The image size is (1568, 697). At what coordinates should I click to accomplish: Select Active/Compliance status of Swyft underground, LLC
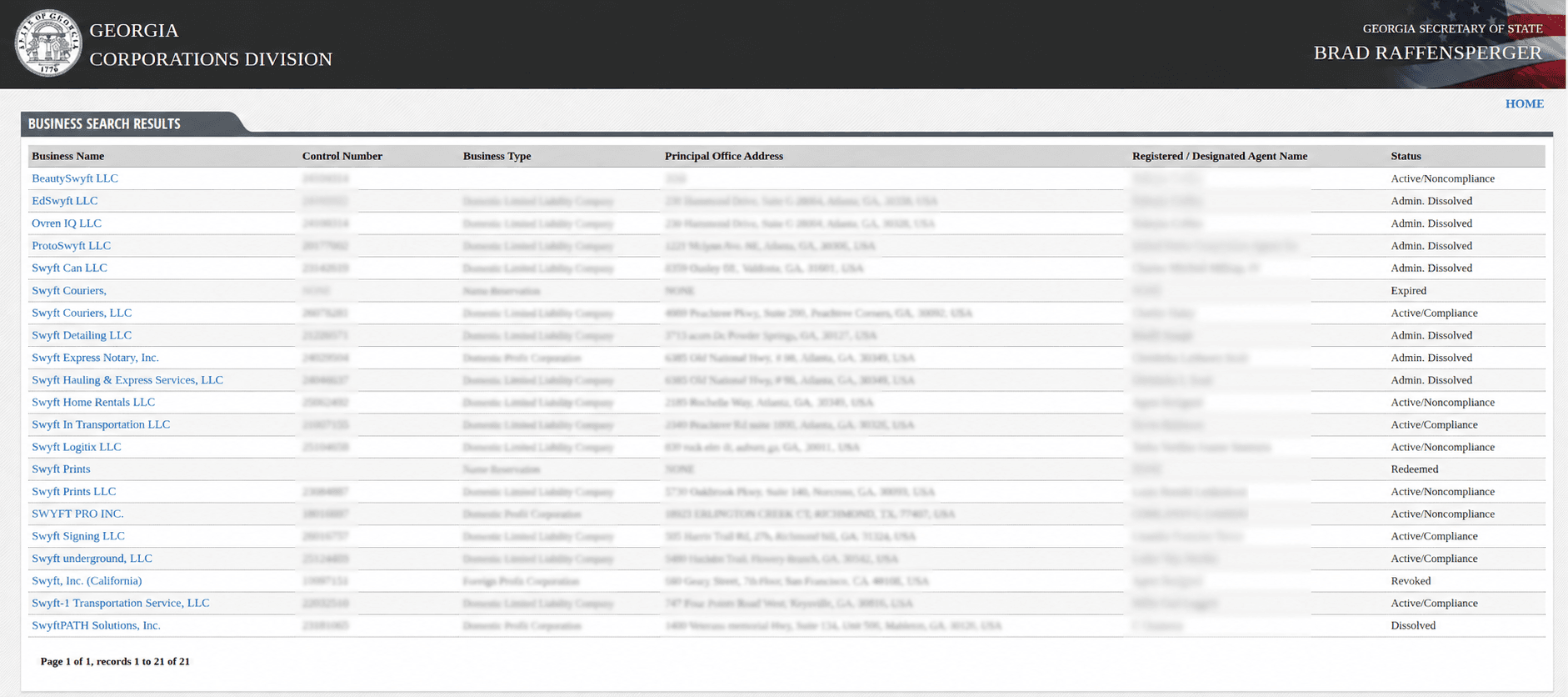click(1434, 559)
